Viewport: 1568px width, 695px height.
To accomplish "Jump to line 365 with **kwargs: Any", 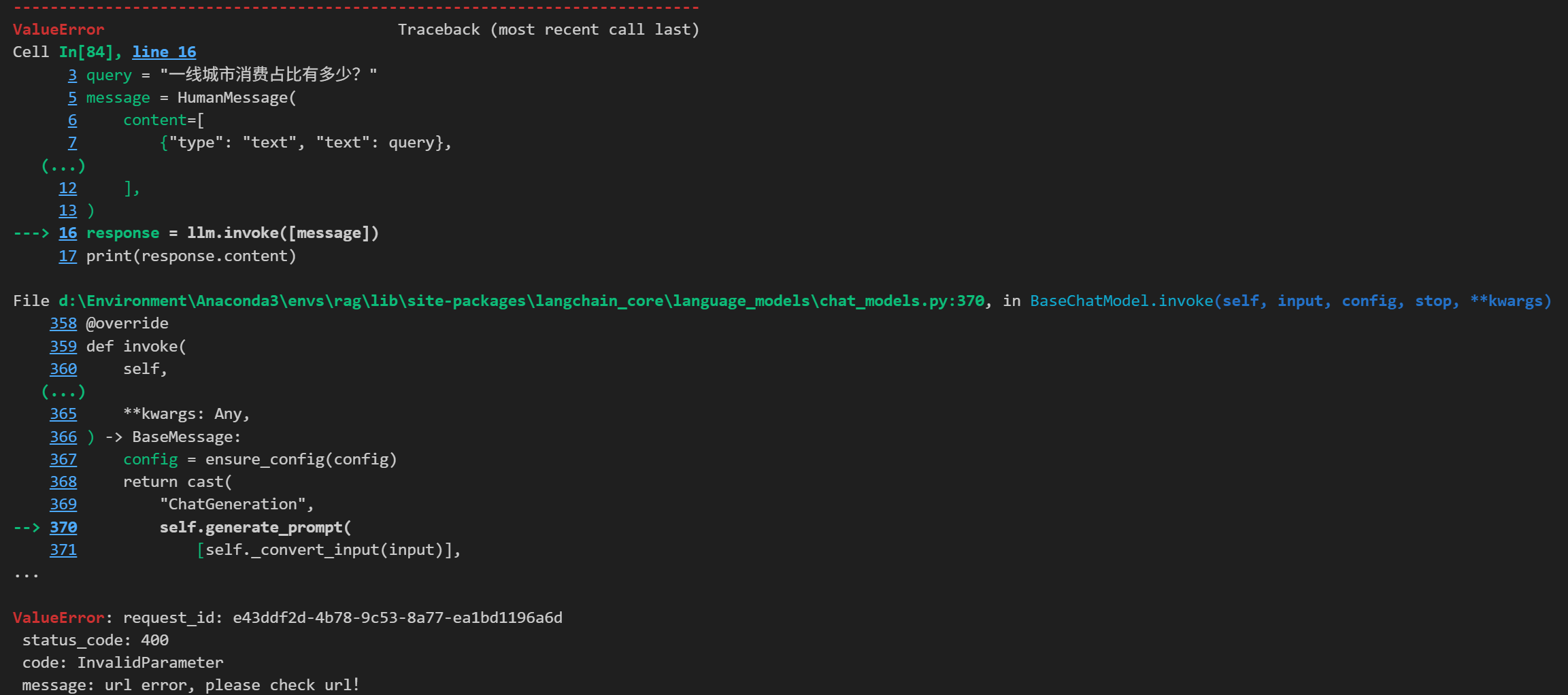I will pos(63,414).
